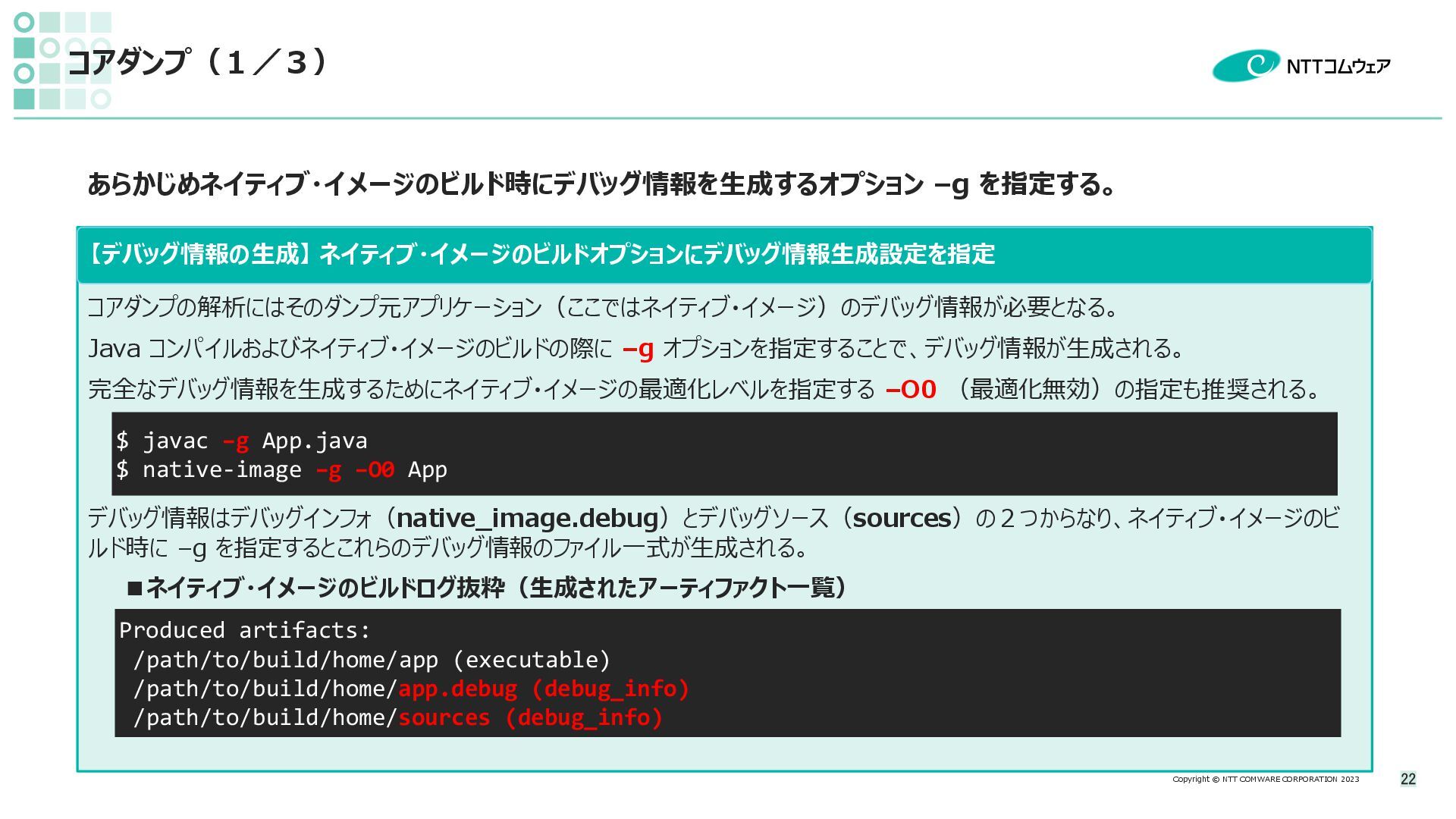Click the /path/to/build/home/app (executable) line
1456x819 pixels.
point(372,660)
